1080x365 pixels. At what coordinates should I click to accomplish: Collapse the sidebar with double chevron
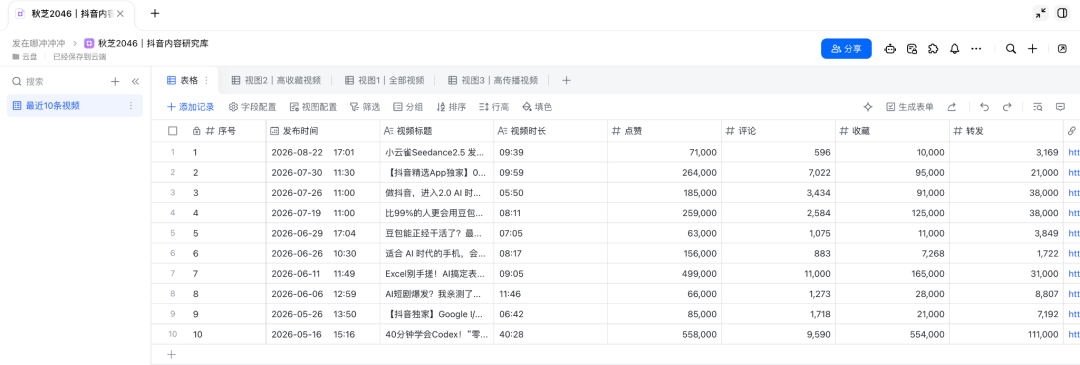(x=135, y=81)
